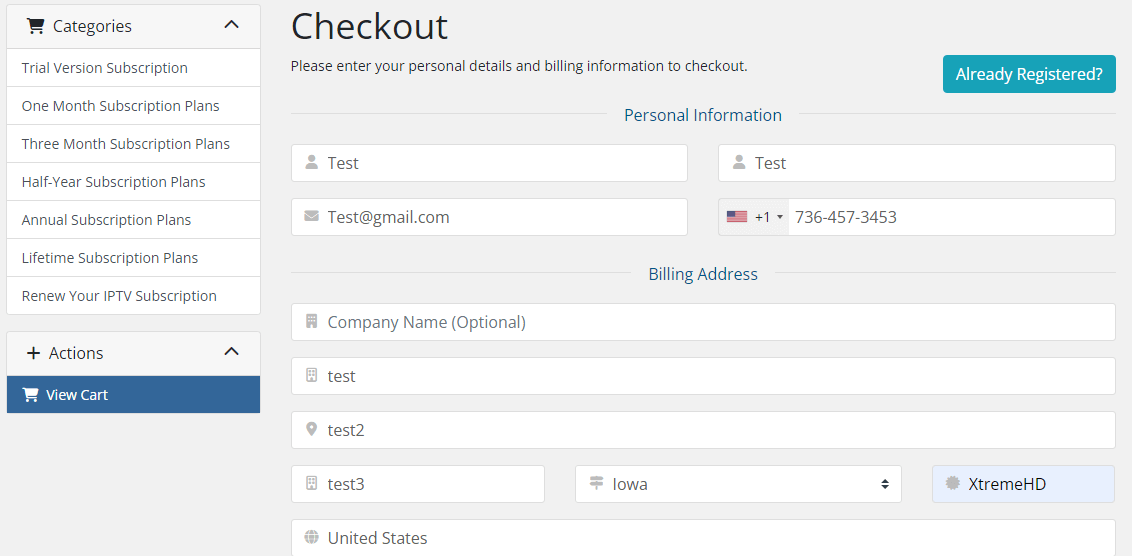The width and height of the screenshot is (1132, 556).
Task: Click the cart icon in View Cart
Action: coord(30,395)
